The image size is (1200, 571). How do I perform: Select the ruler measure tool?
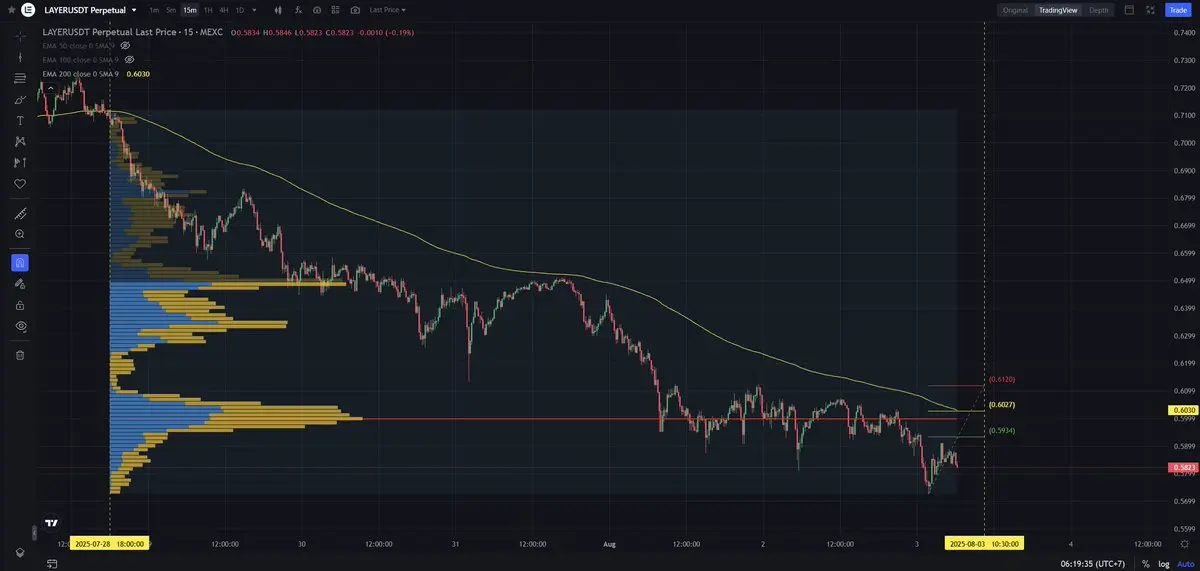click(20, 213)
